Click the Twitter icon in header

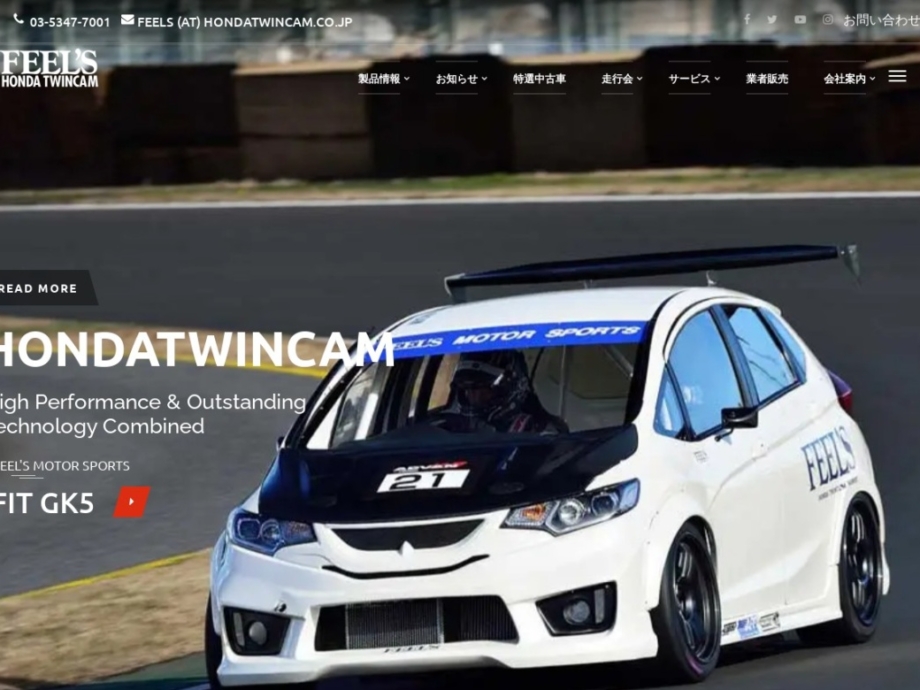tap(772, 19)
